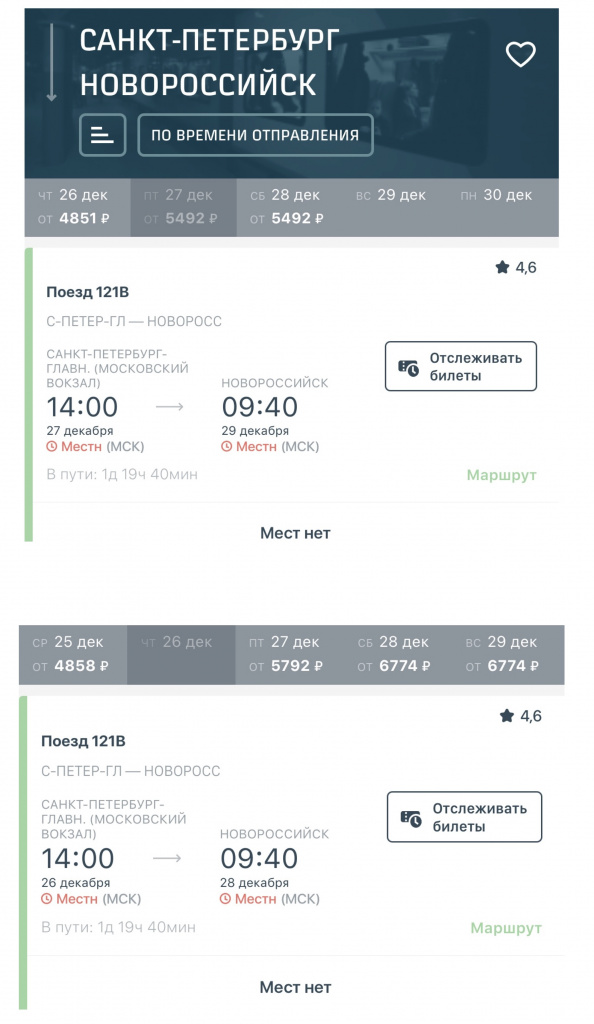The width and height of the screenshot is (594, 1024).
Task: Open the filter lines icon button
Action: pos(102,135)
